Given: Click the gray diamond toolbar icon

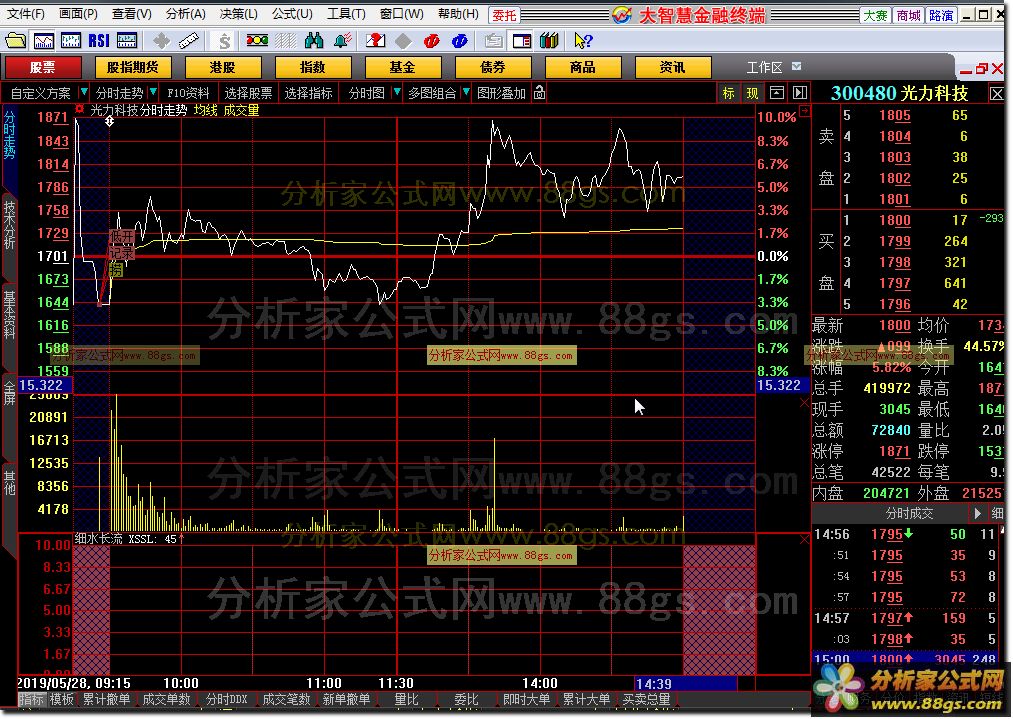Looking at the screenshot, I should 404,41.
